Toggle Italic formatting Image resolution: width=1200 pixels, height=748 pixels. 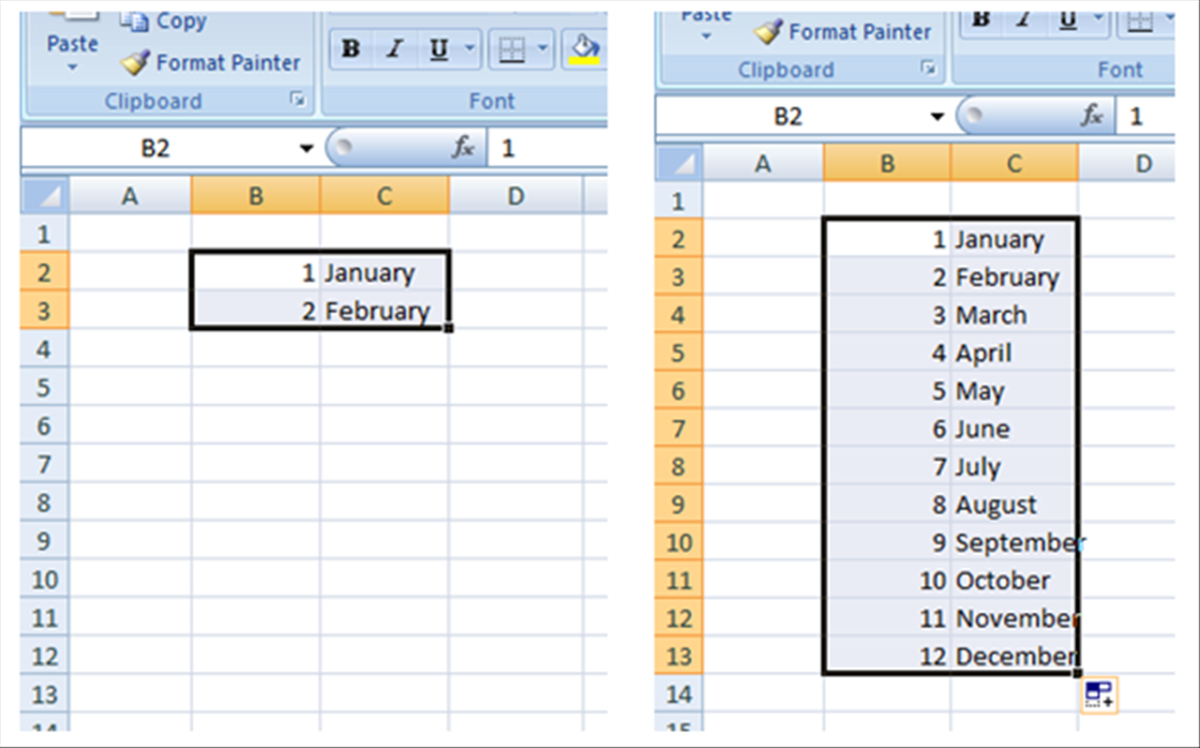pyautogui.click(x=395, y=48)
